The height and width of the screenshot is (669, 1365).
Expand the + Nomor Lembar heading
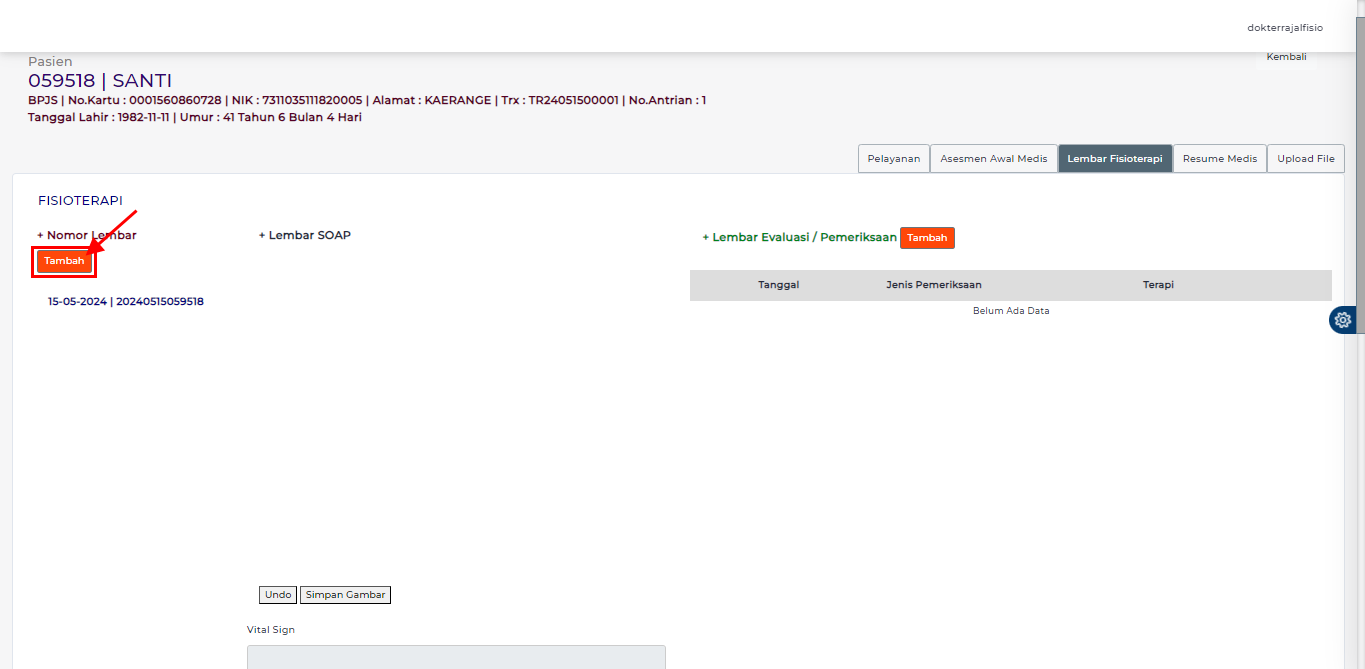tap(87, 236)
